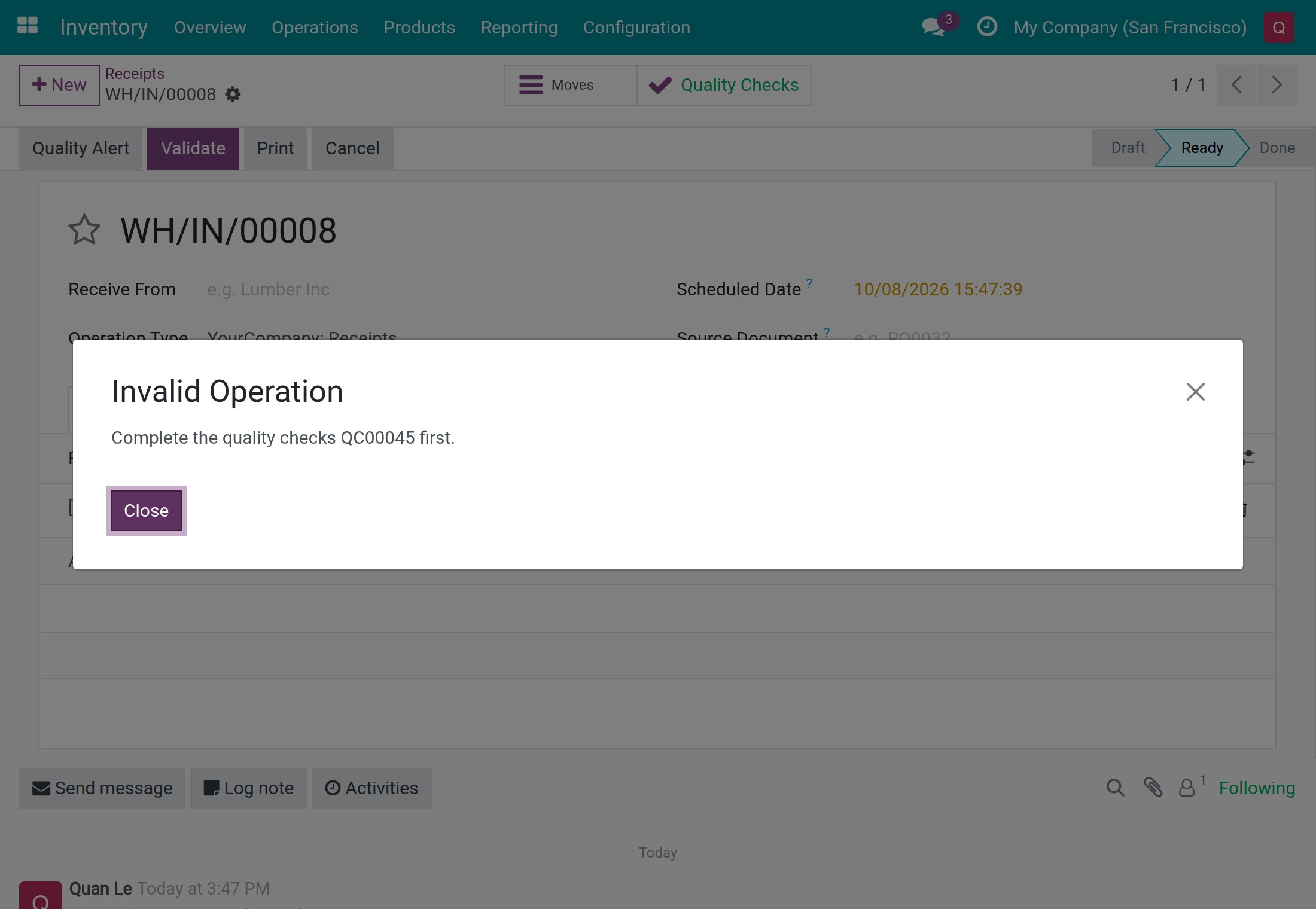Click Log note in chatter

[x=249, y=788]
